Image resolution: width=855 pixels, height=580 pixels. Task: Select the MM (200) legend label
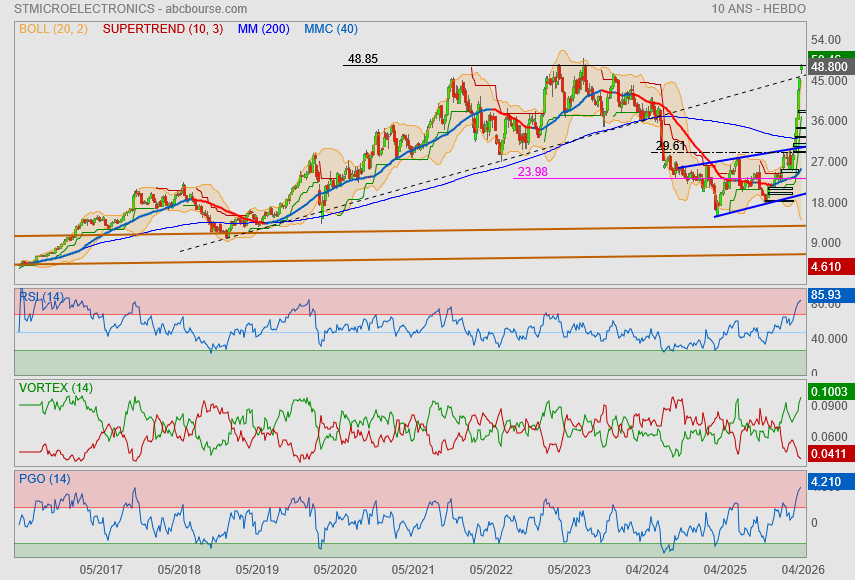(x=263, y=29)
